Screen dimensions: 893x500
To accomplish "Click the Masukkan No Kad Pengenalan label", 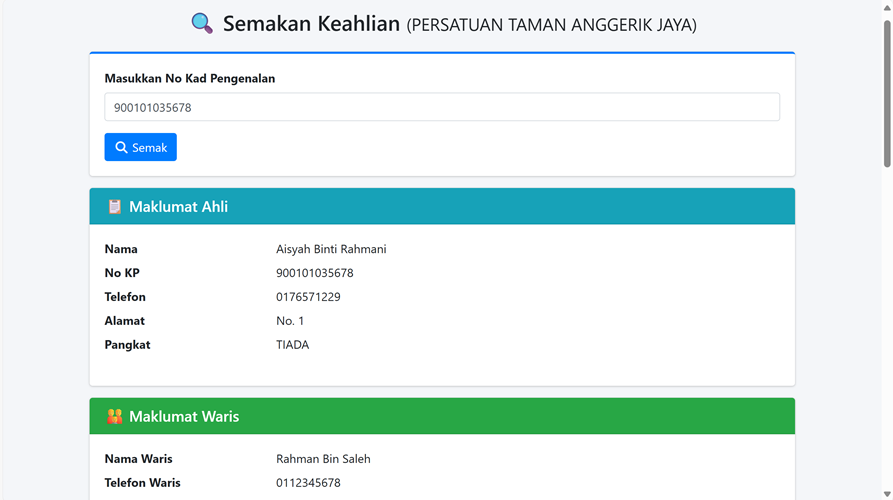I will (190, 79).
